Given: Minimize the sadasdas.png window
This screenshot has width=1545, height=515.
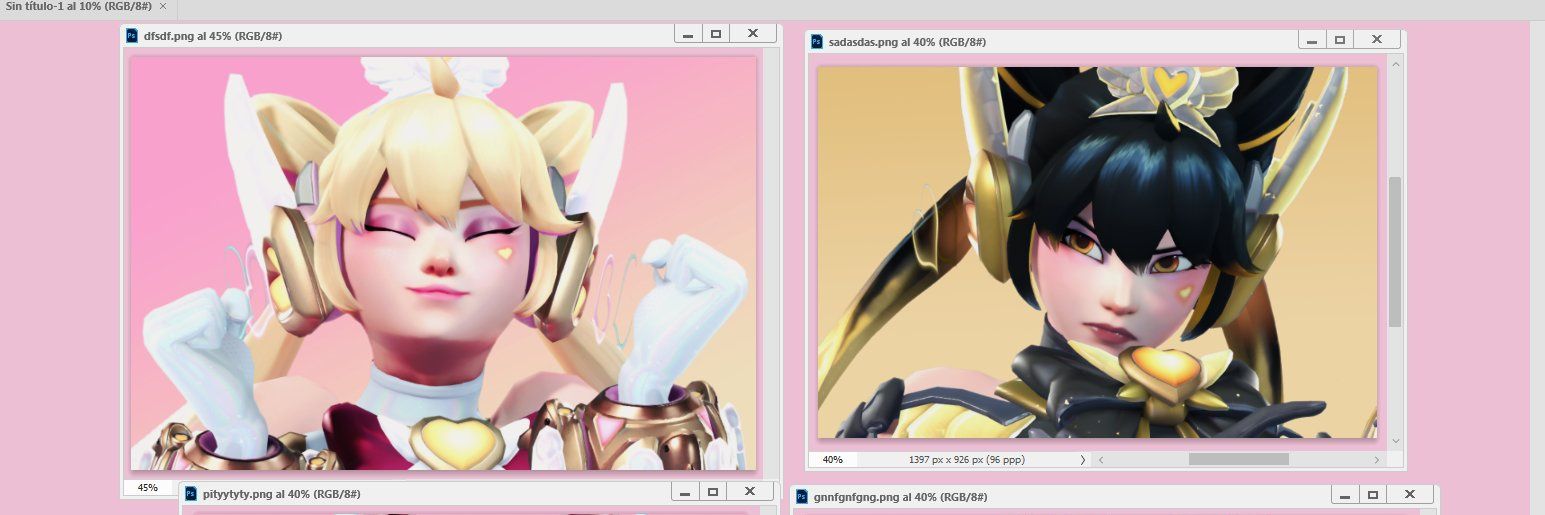Looking at the screenshot, I should pos(1312,40).
